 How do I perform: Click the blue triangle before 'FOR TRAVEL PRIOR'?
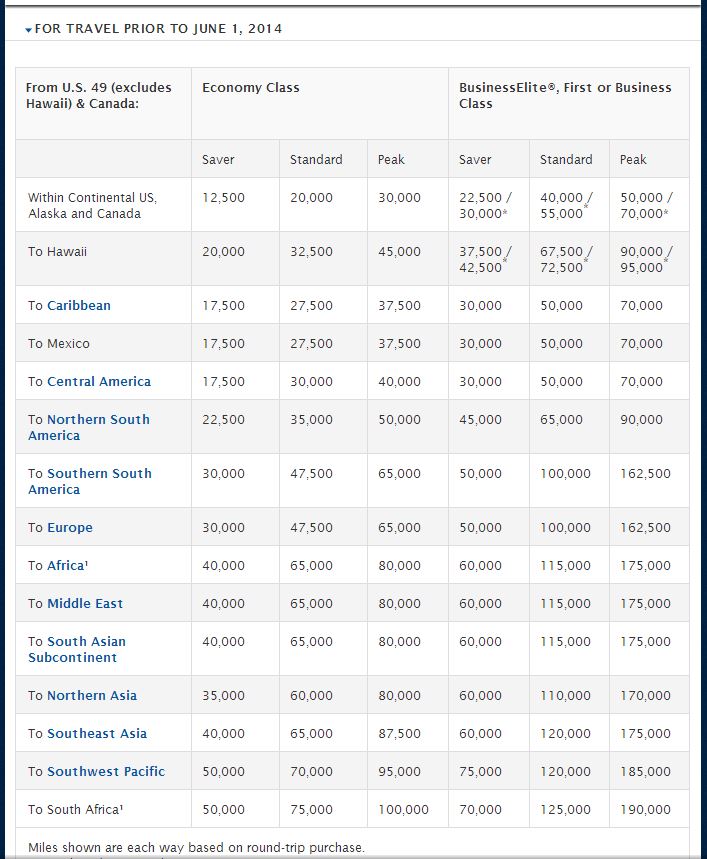tap(28, 30)
